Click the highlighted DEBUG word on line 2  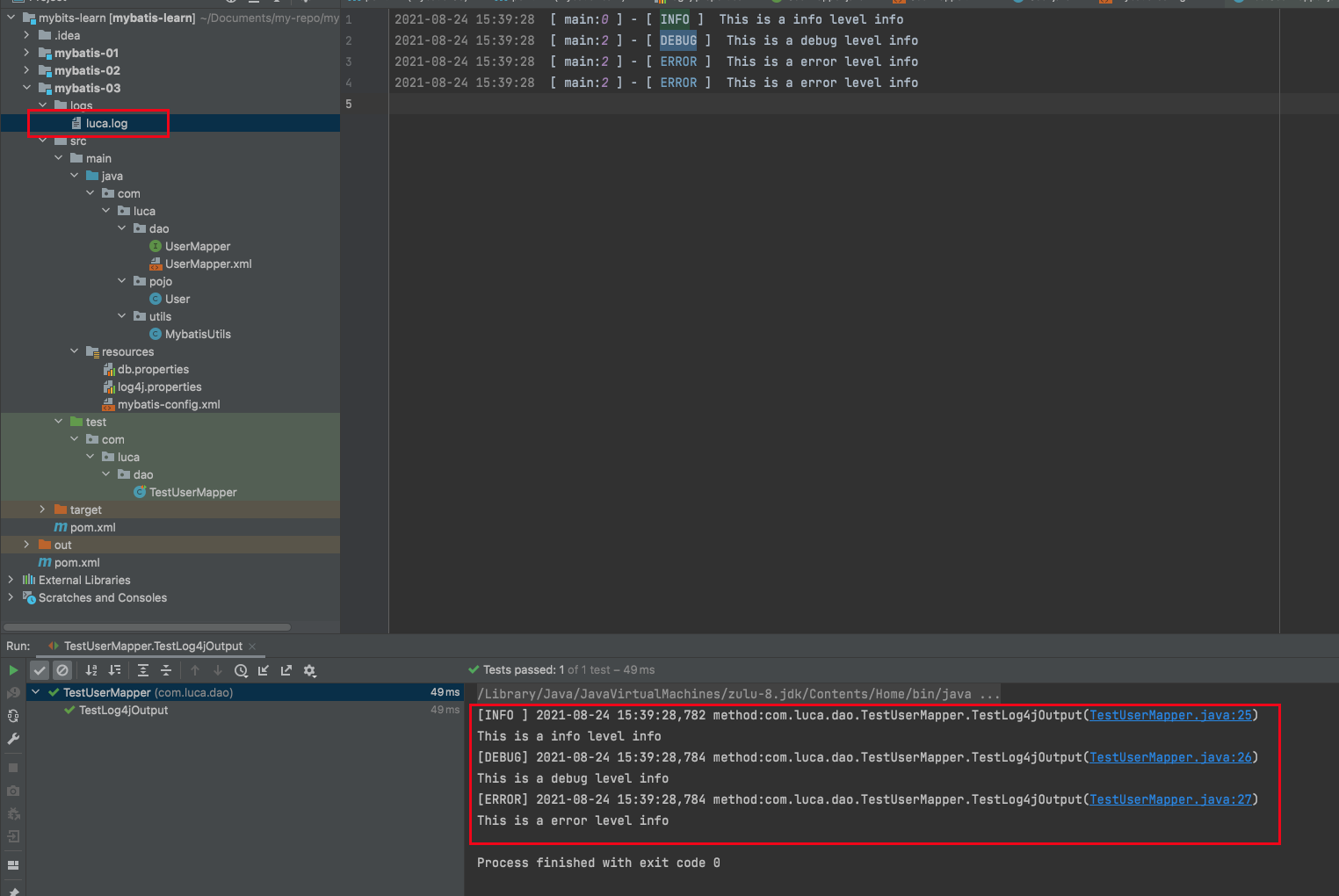click(678, 40)
